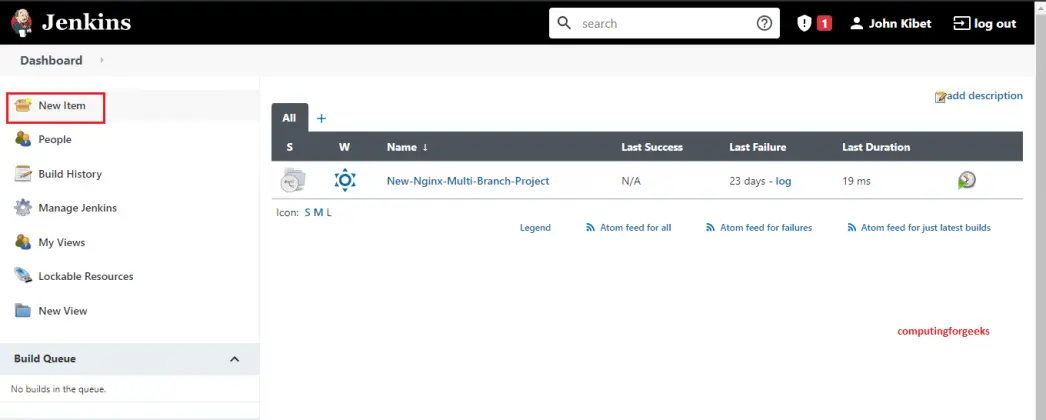Click the add description link

pyautogui.click(x=983, y=96)
